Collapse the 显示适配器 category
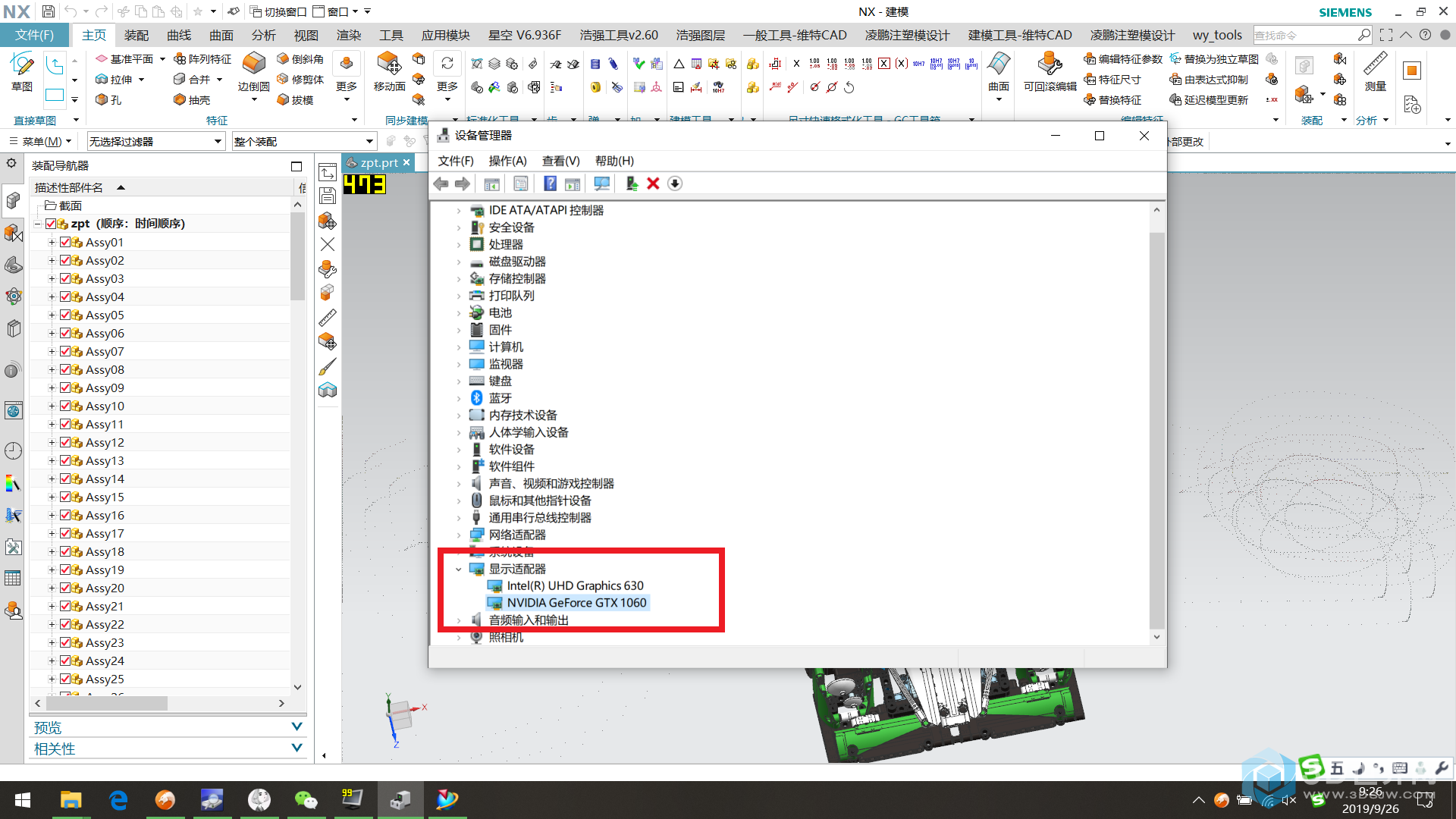Image resolution: width=1456 pixels, height=819 pixels. tap(458, 570)
